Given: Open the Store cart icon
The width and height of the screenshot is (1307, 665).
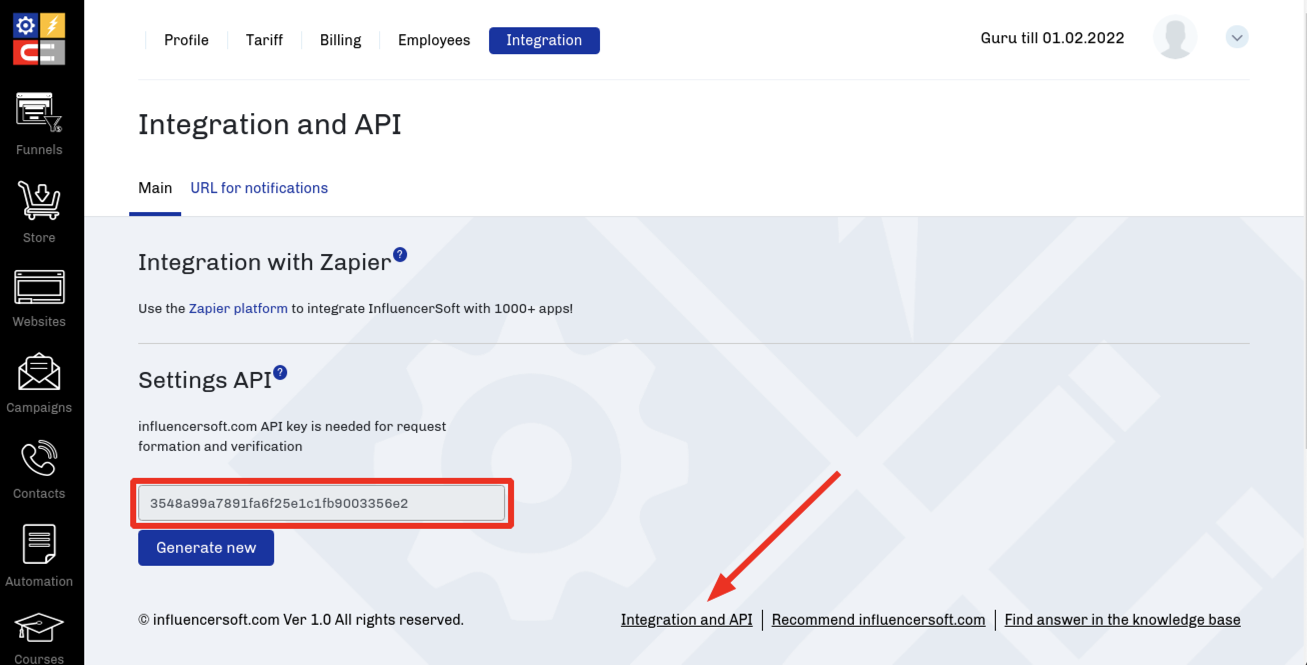Looking at the screenshot, I should [39, 202].
